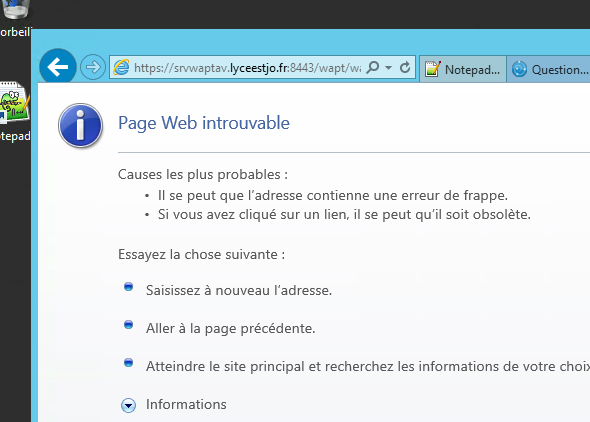590x422 pixels.
Task: Click the blue info circle icon
Action: [x=81, y=125]
